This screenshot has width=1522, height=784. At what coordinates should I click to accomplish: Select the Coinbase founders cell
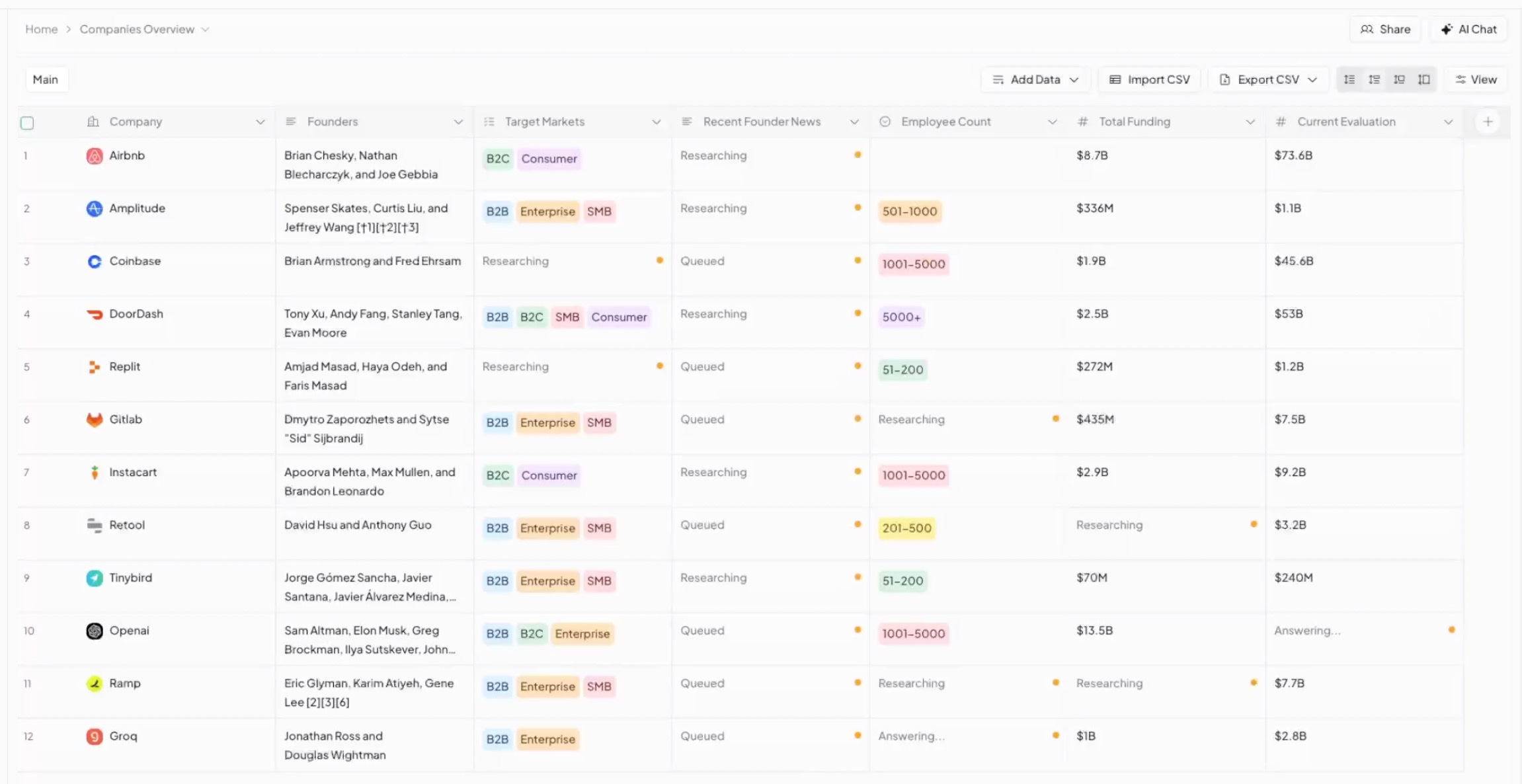[x=374, y=270]
